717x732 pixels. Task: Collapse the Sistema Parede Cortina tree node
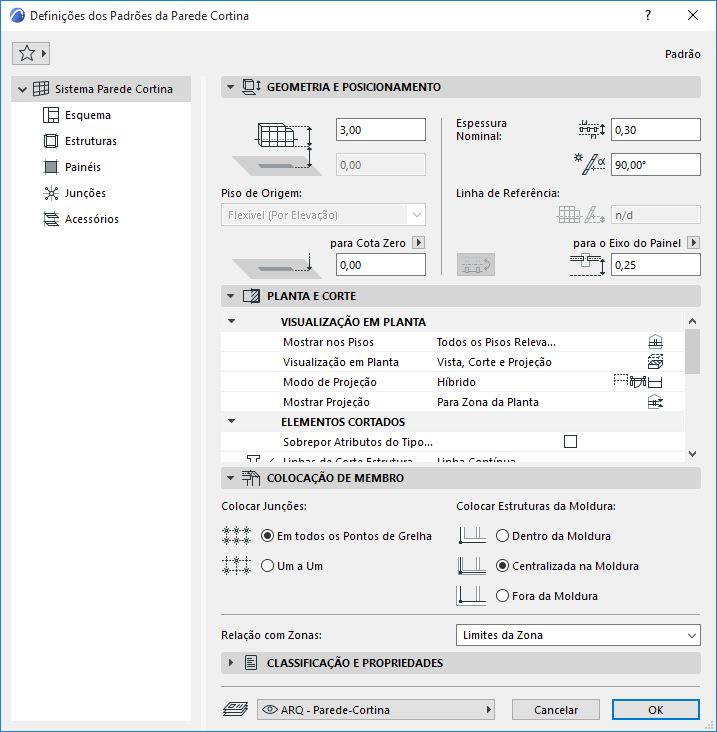(x=22, y=89)
